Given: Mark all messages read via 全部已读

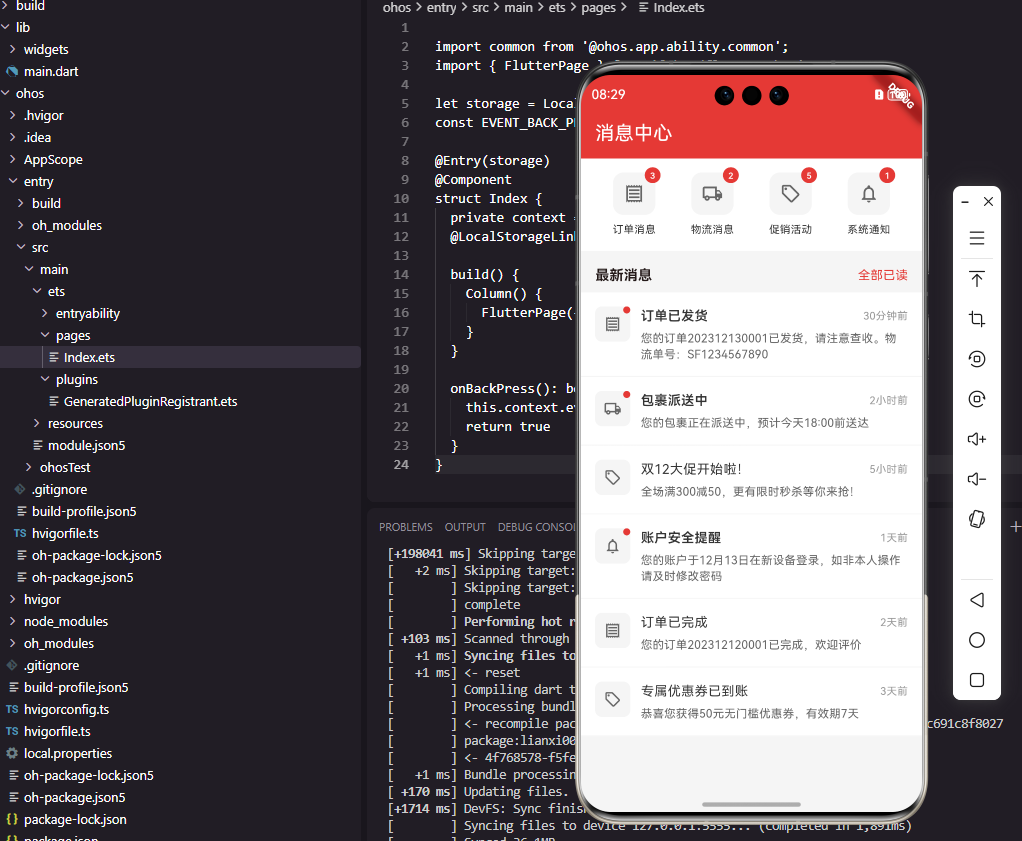Looking at the screenshot, I should pyautogui.click(x=883, y=275).
